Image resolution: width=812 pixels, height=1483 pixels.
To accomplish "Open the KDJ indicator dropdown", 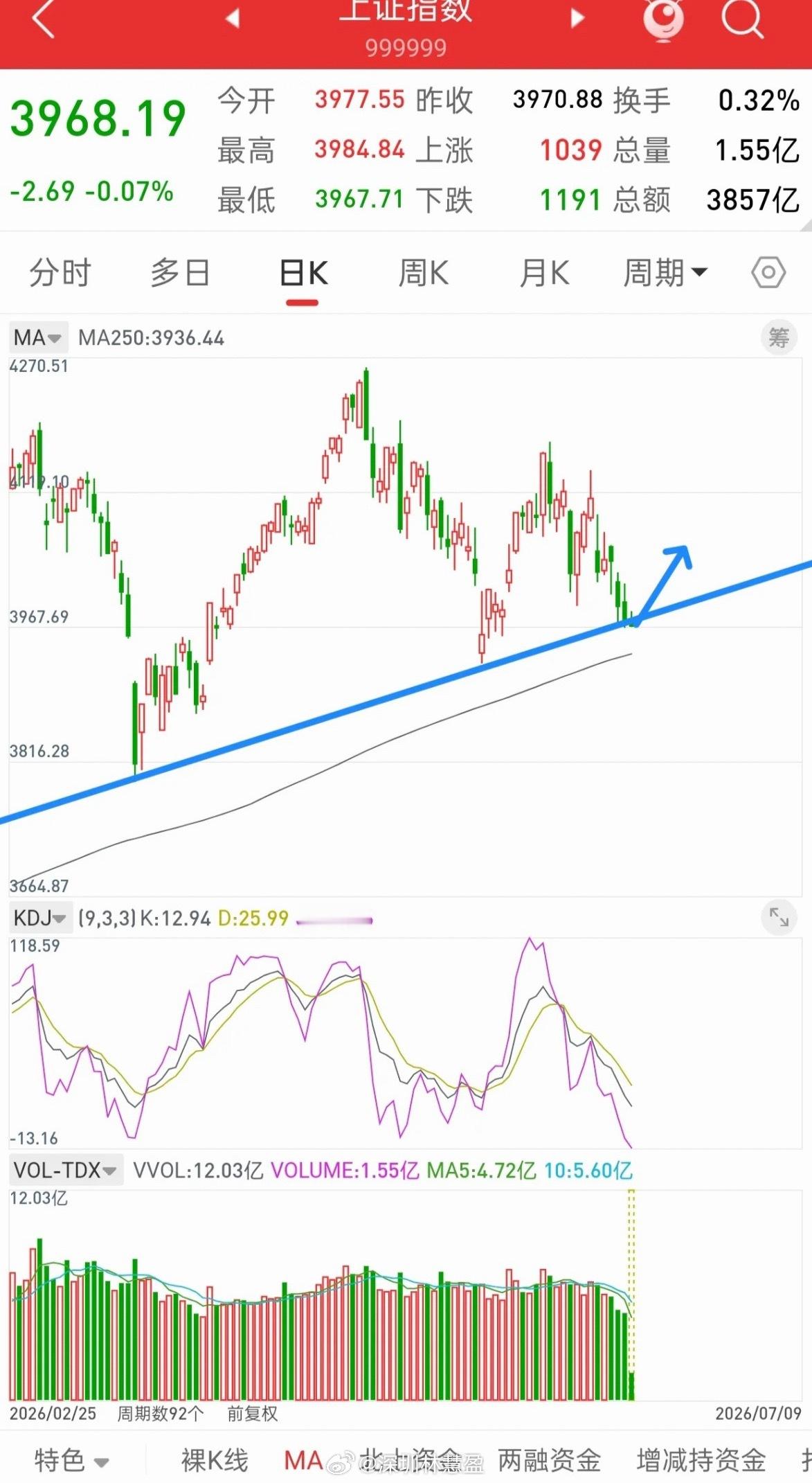I will pyautogui.click(x=40, y=918).
